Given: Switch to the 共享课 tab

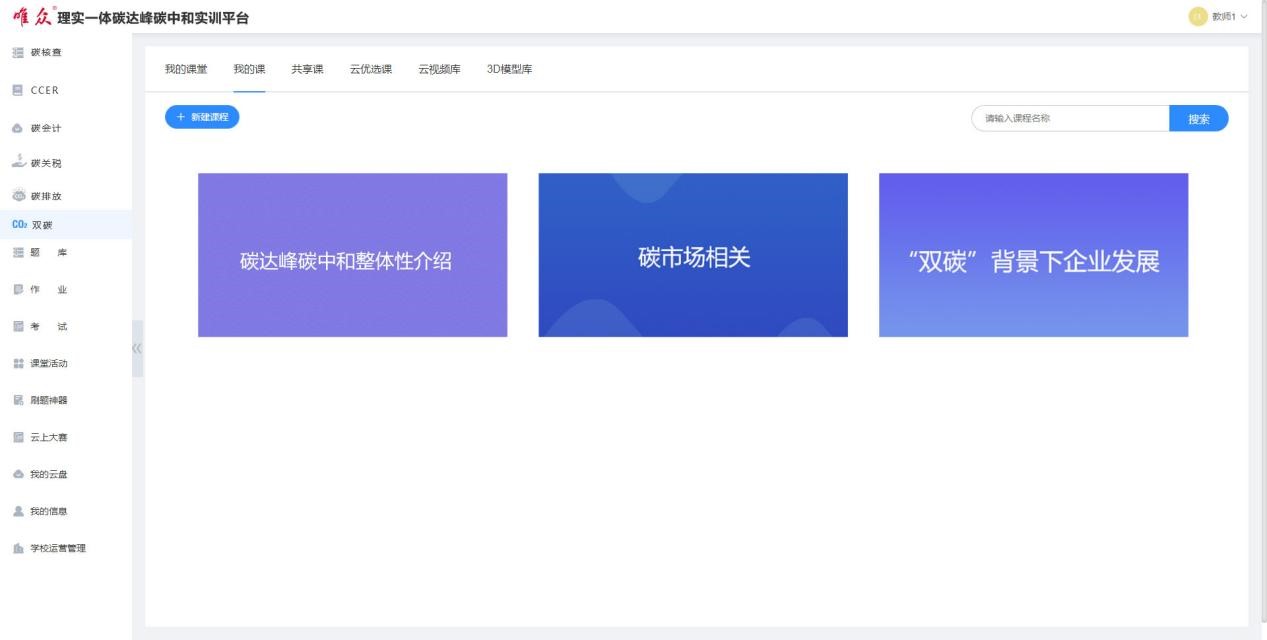Looking at the screenshot, I should [x=307, y=69].
